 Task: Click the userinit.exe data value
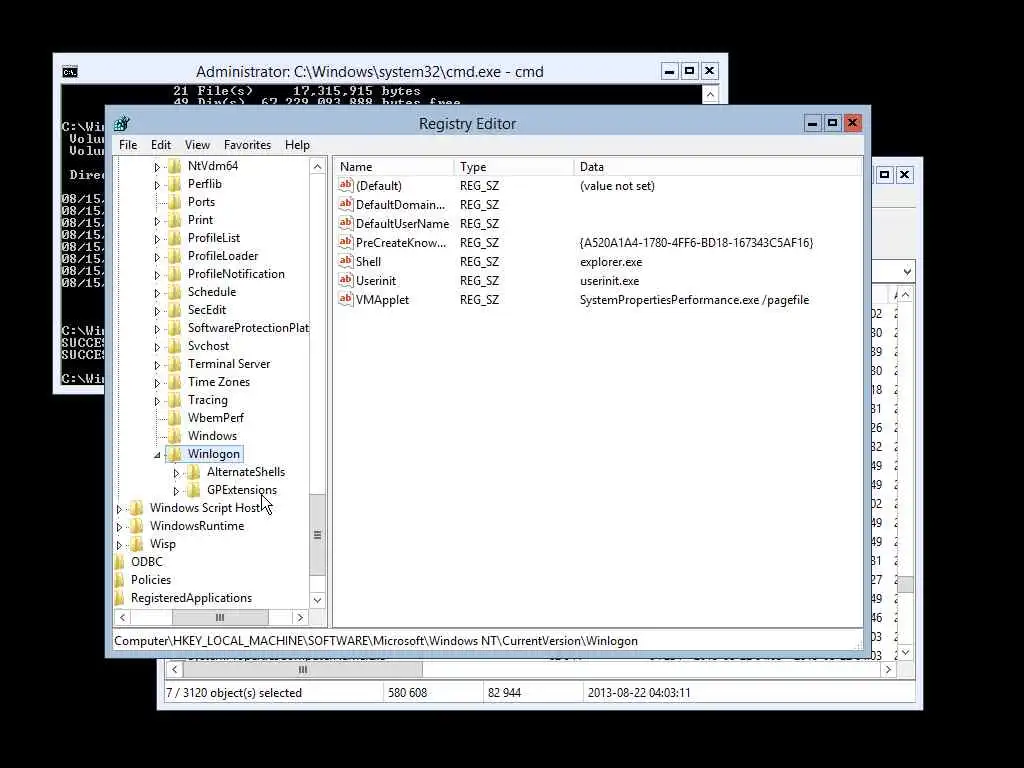click(x=609, y=281)
